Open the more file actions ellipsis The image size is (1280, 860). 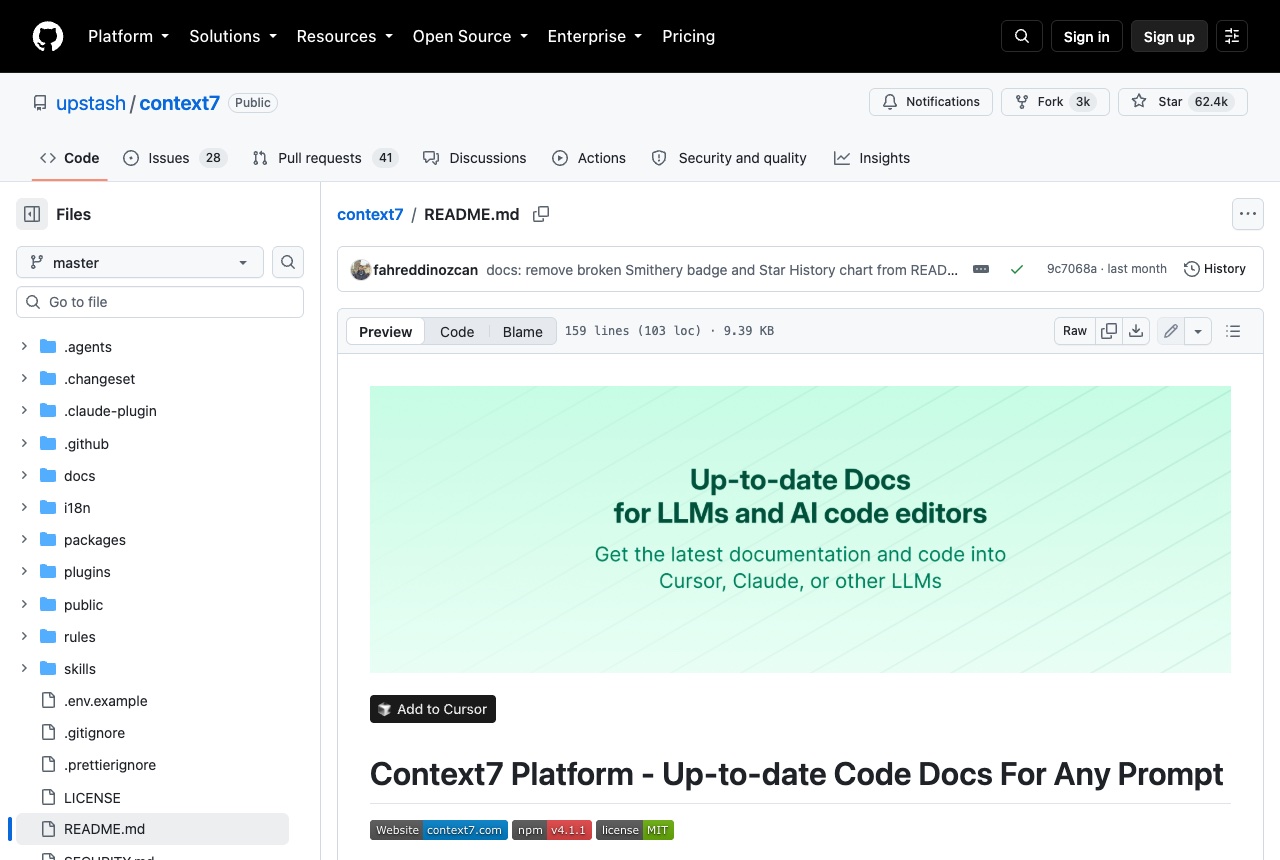tap(1247, 214)
